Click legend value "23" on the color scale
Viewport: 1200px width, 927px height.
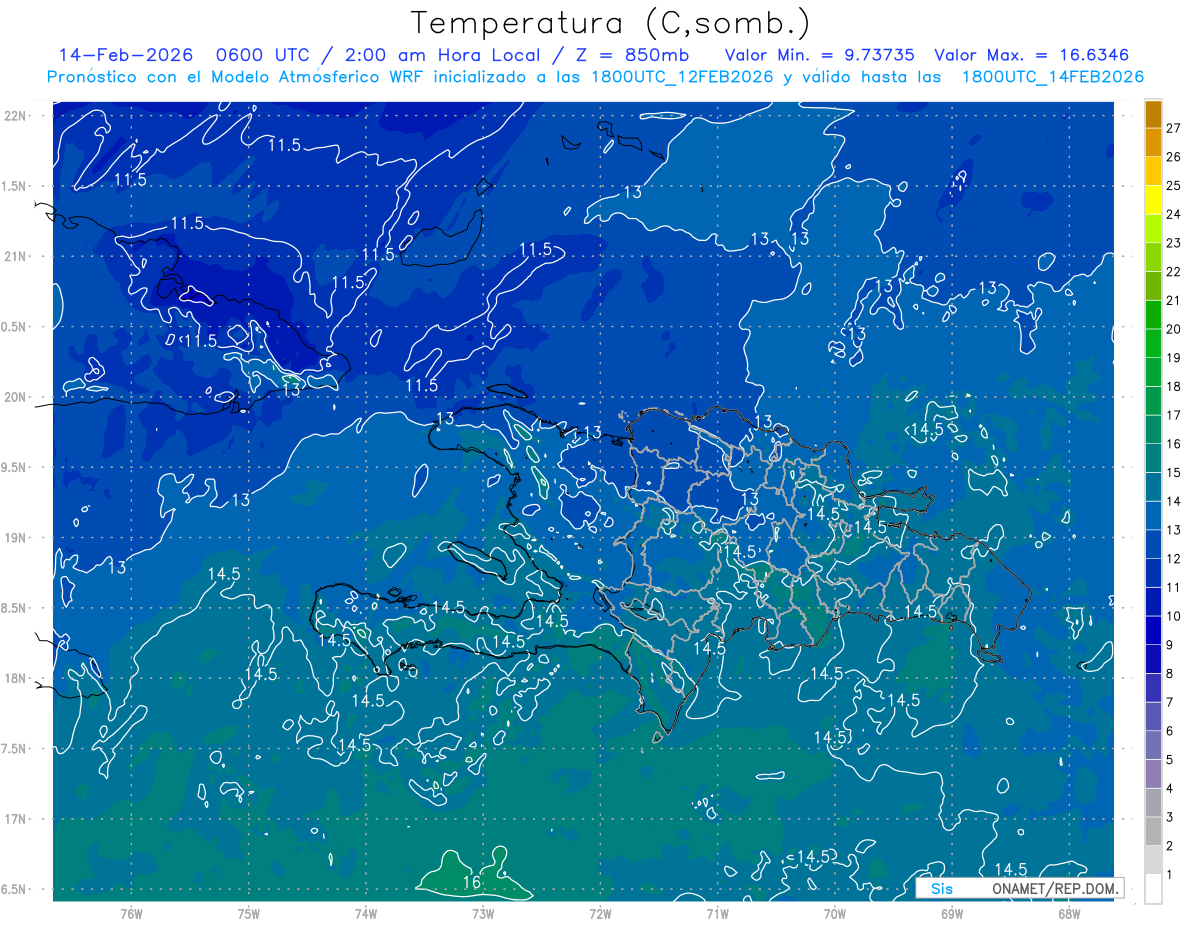pos(1173,242)
